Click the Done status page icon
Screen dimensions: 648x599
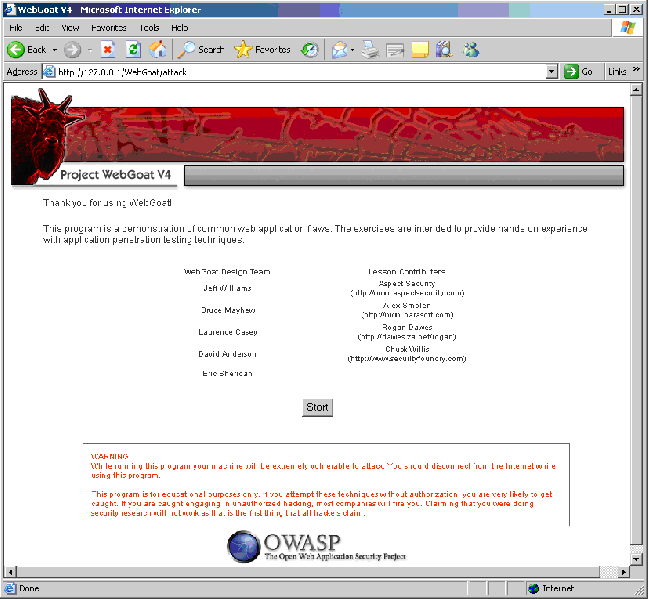[10, 588]
